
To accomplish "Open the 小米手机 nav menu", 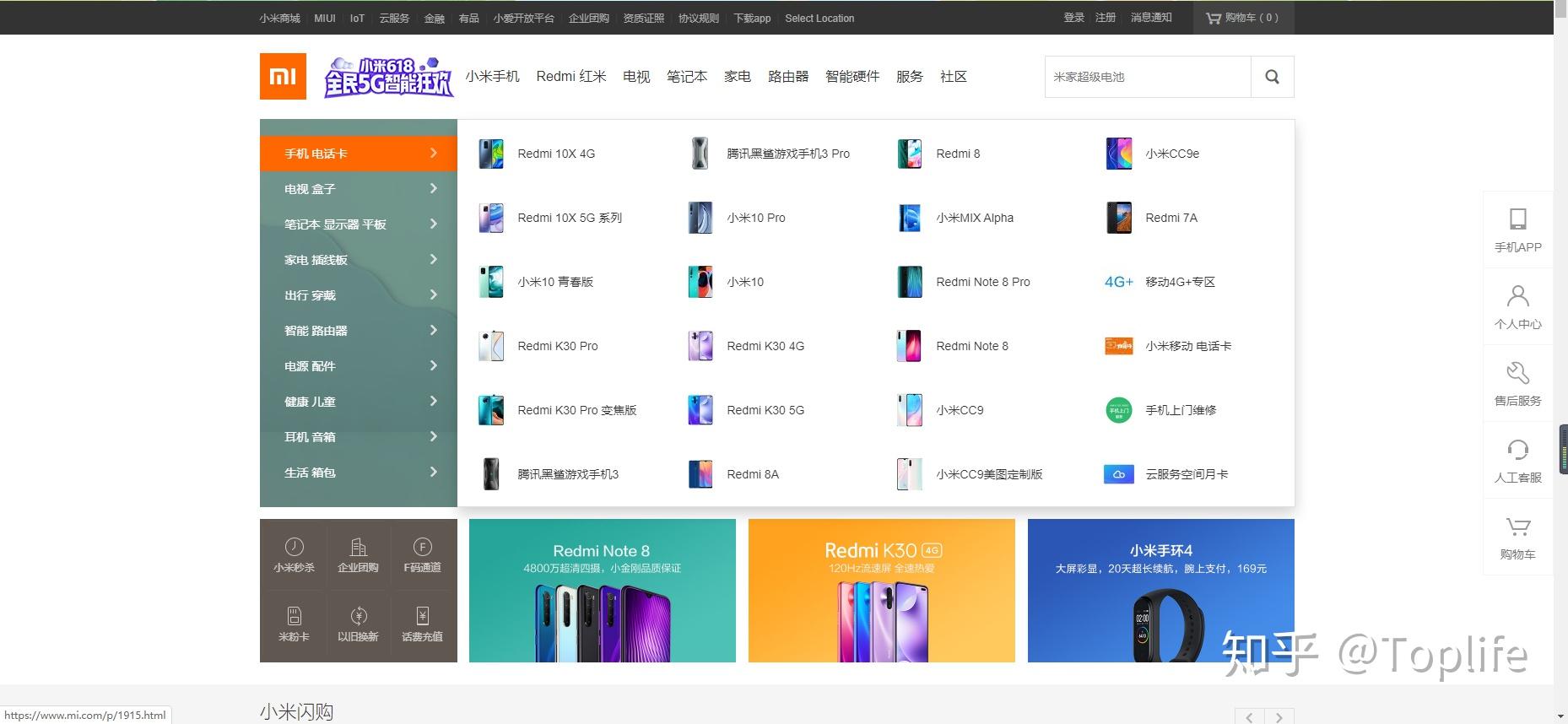I will 492,77.
